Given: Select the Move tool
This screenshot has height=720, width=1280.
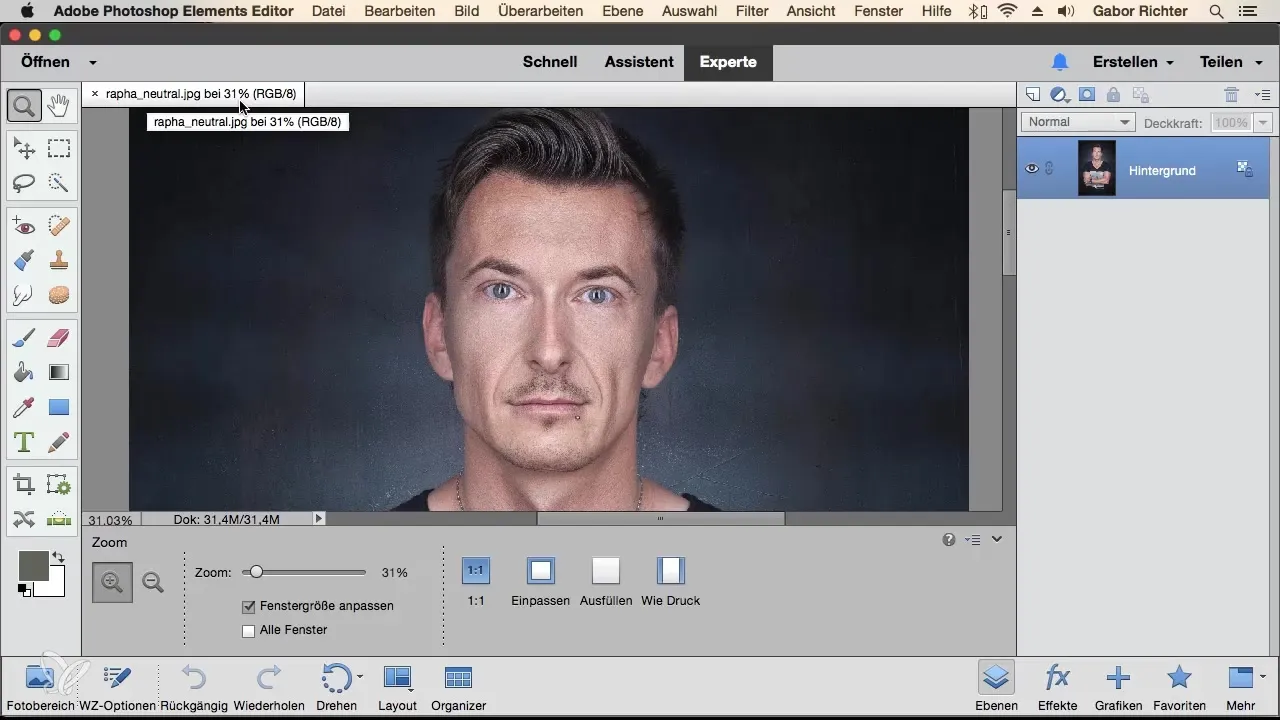Looking at the screenshot, I should pyautogui.click(x=24, y=149).
